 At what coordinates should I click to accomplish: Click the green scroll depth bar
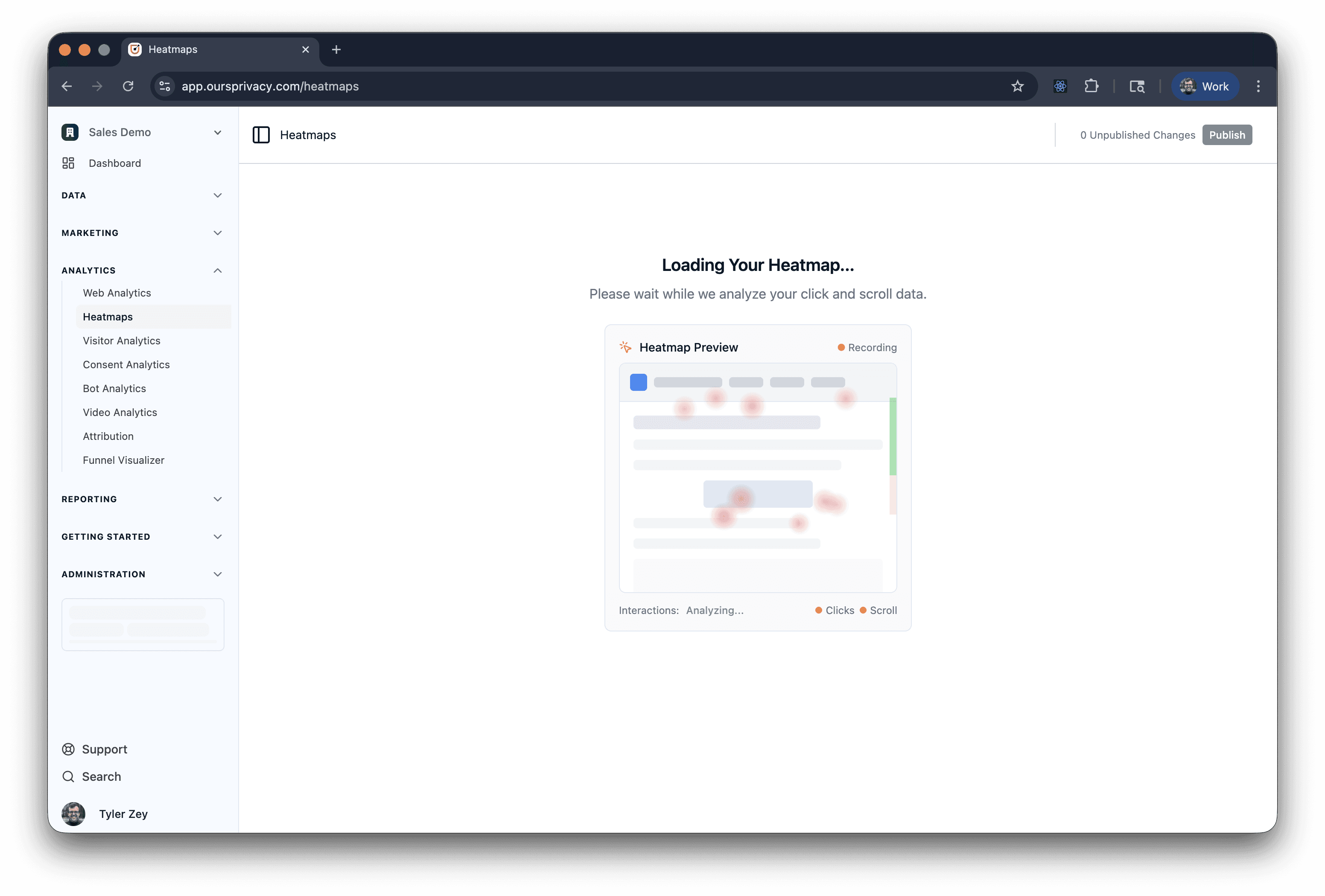click(893, 436)
